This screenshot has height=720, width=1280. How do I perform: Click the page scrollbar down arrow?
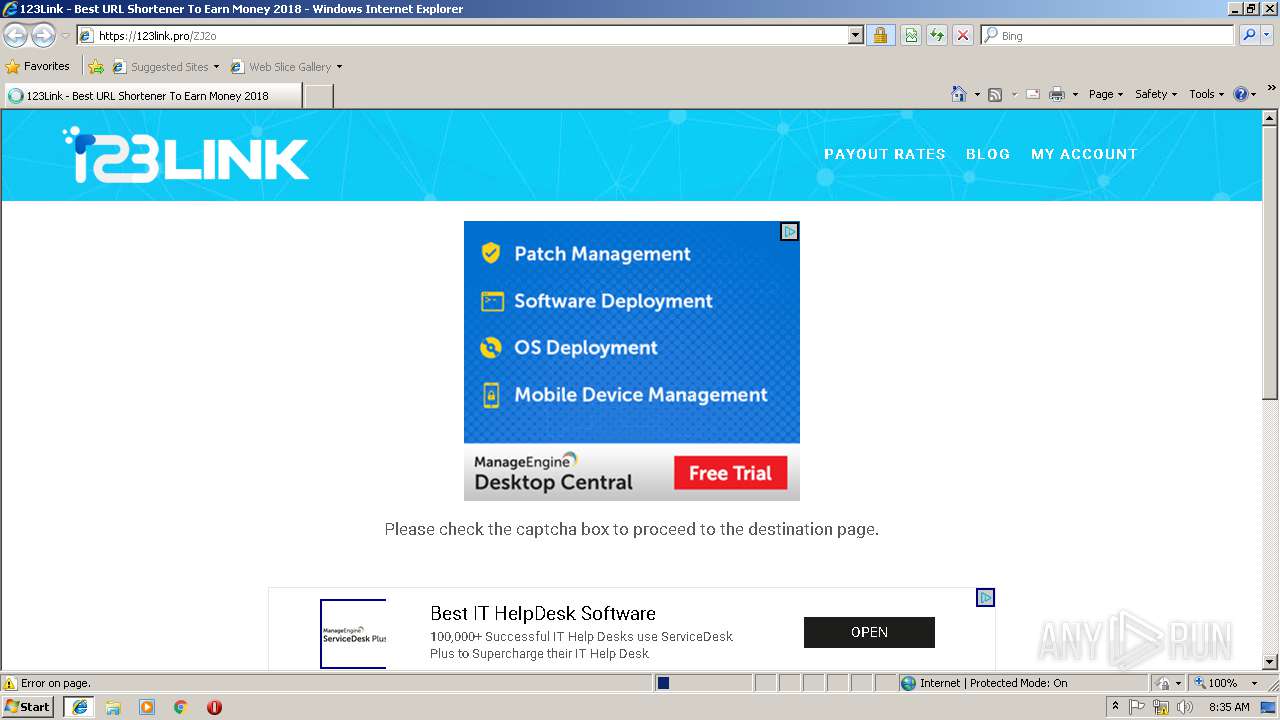(1270, 661)
